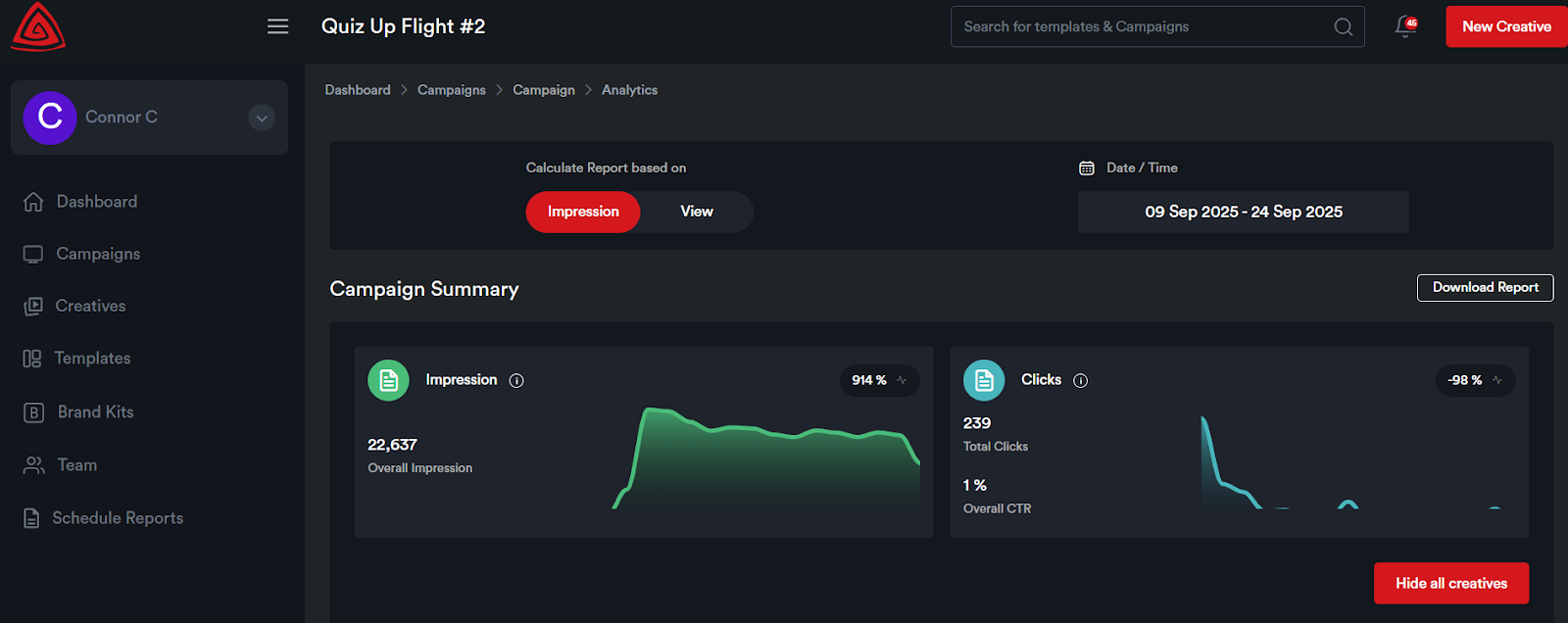Select Impression report basis
Viewport: 1568px width, 623px height.
(x=583, y=212)
